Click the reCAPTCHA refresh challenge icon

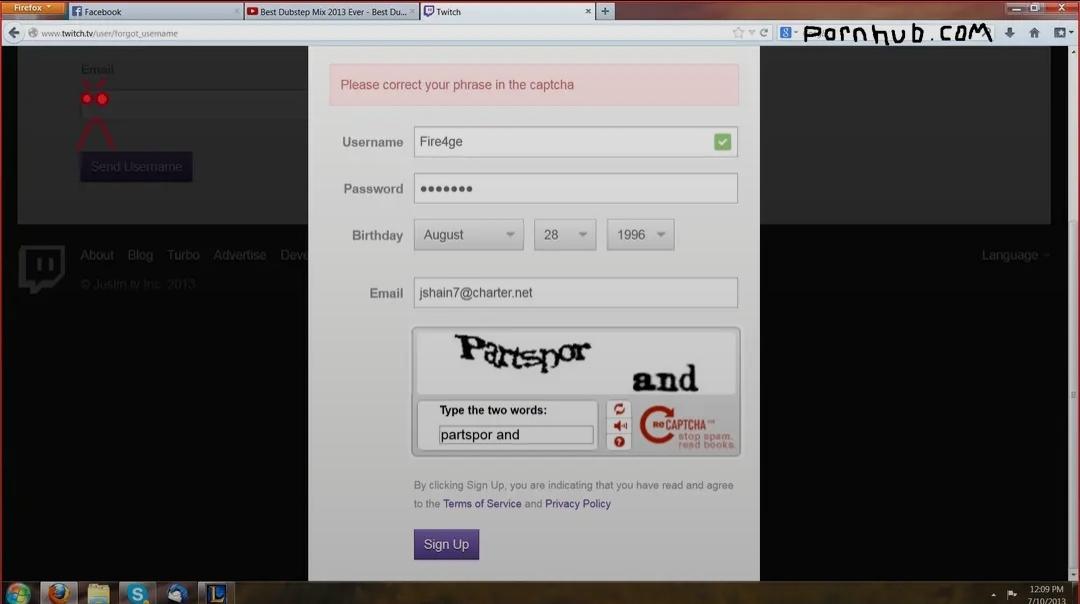tap(619, 409)
